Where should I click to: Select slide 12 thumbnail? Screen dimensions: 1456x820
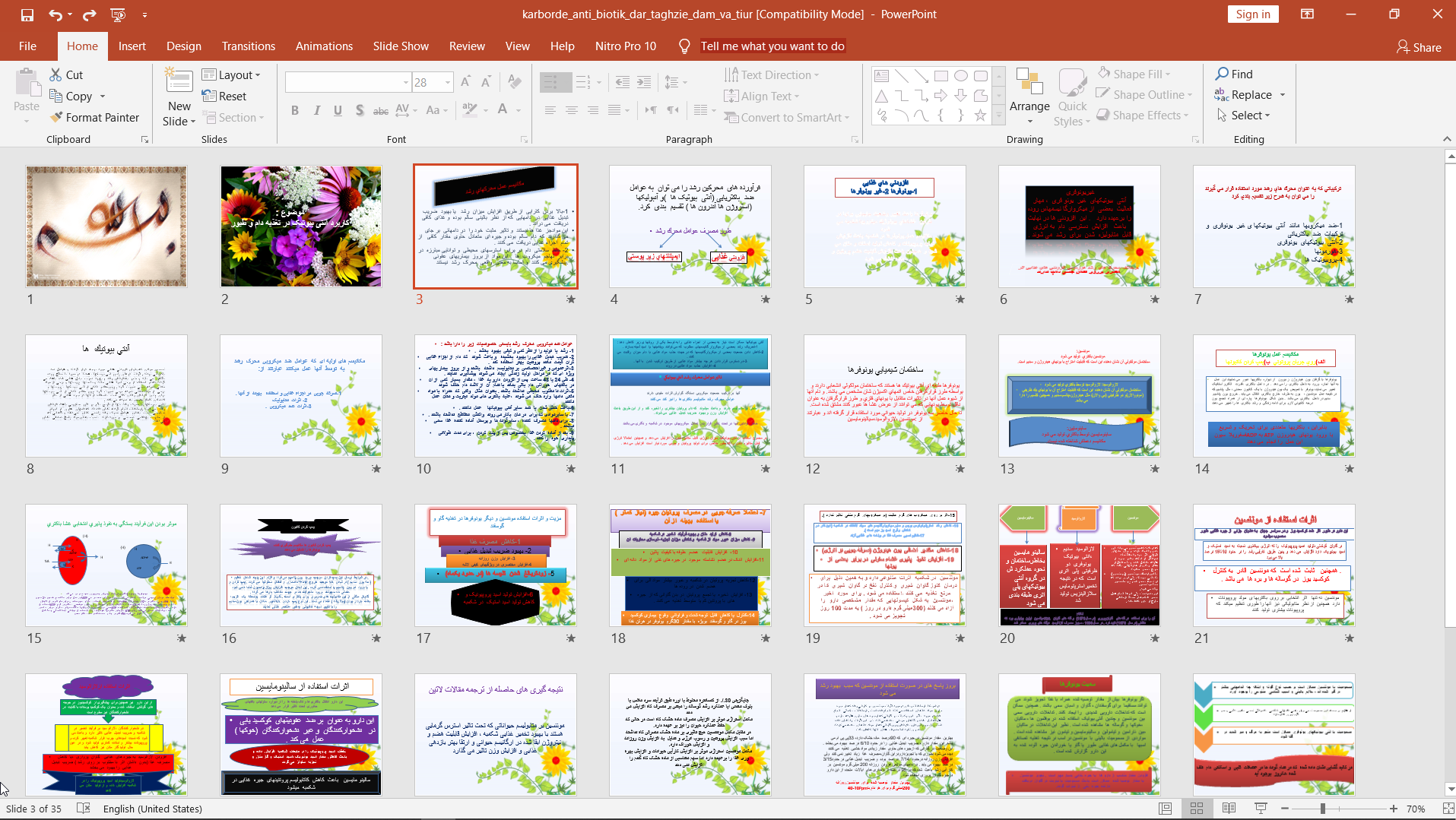(x=884, y=396)
